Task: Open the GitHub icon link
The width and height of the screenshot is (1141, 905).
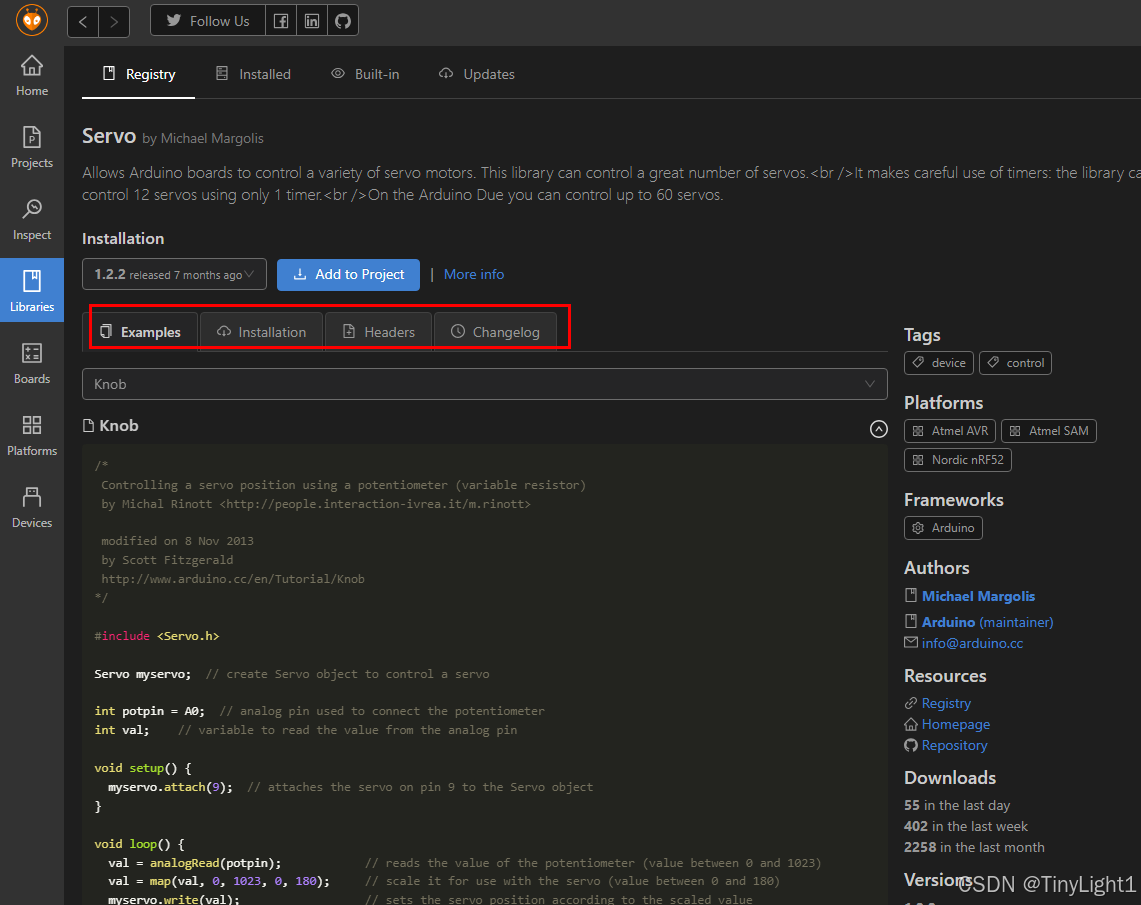Action: pos(343,20)
